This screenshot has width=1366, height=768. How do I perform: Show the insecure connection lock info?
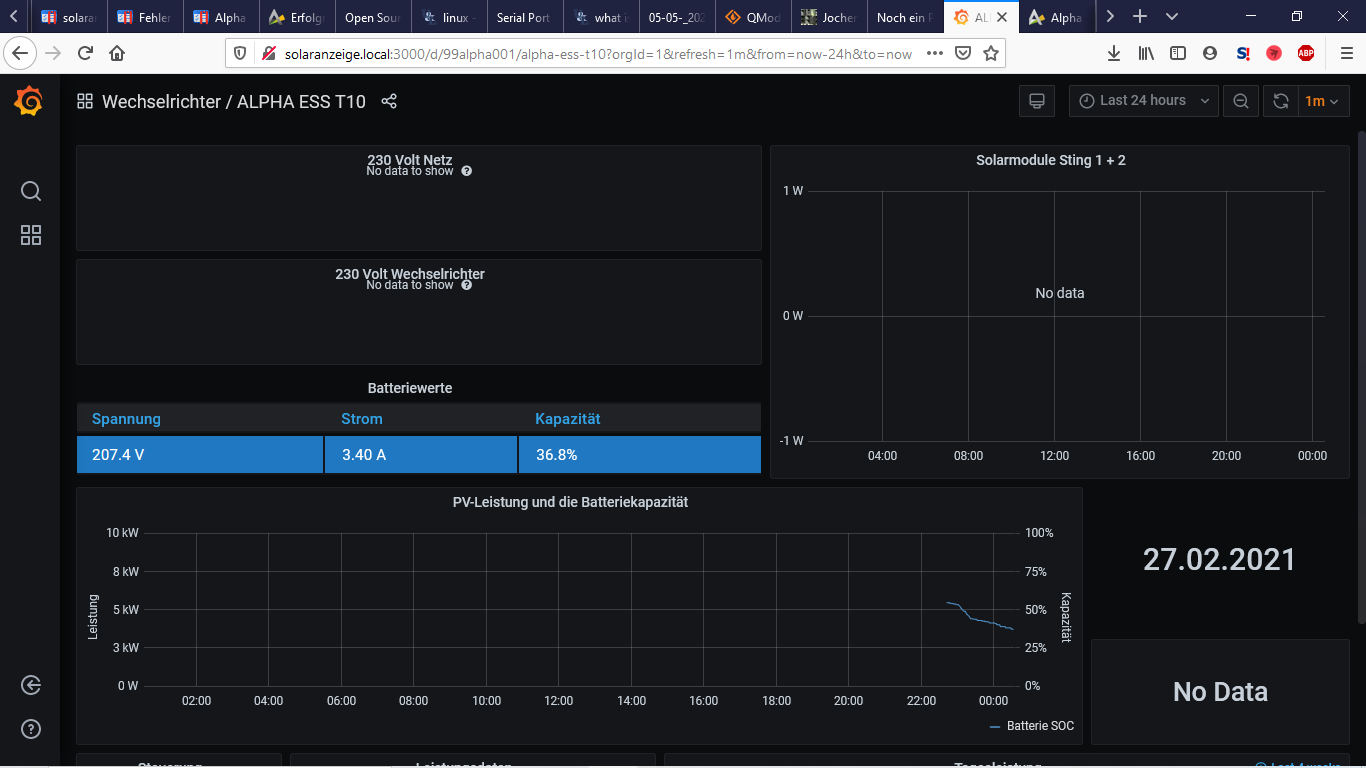pos(268,53)
